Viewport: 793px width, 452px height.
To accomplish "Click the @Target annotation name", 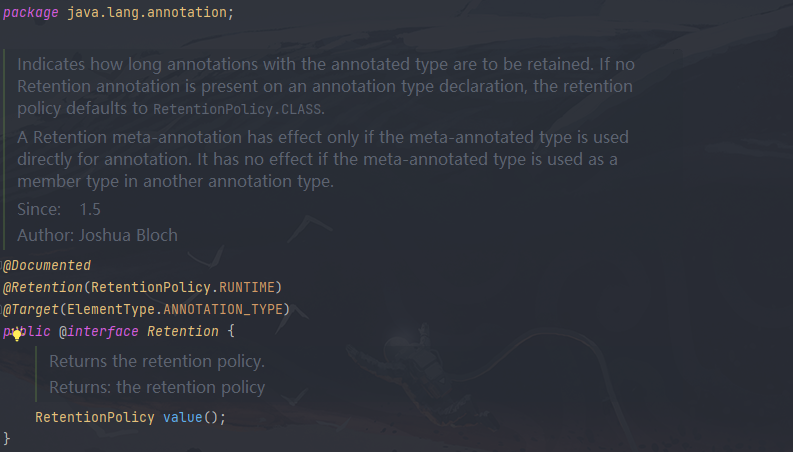I will coord(31,309).
